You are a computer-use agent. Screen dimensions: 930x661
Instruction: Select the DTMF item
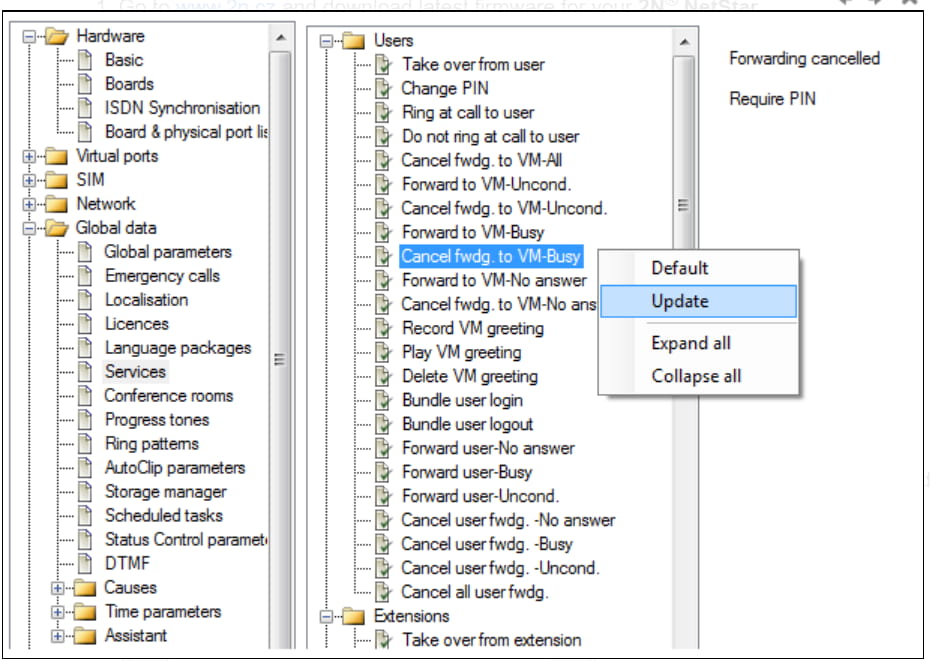point(128,563)
